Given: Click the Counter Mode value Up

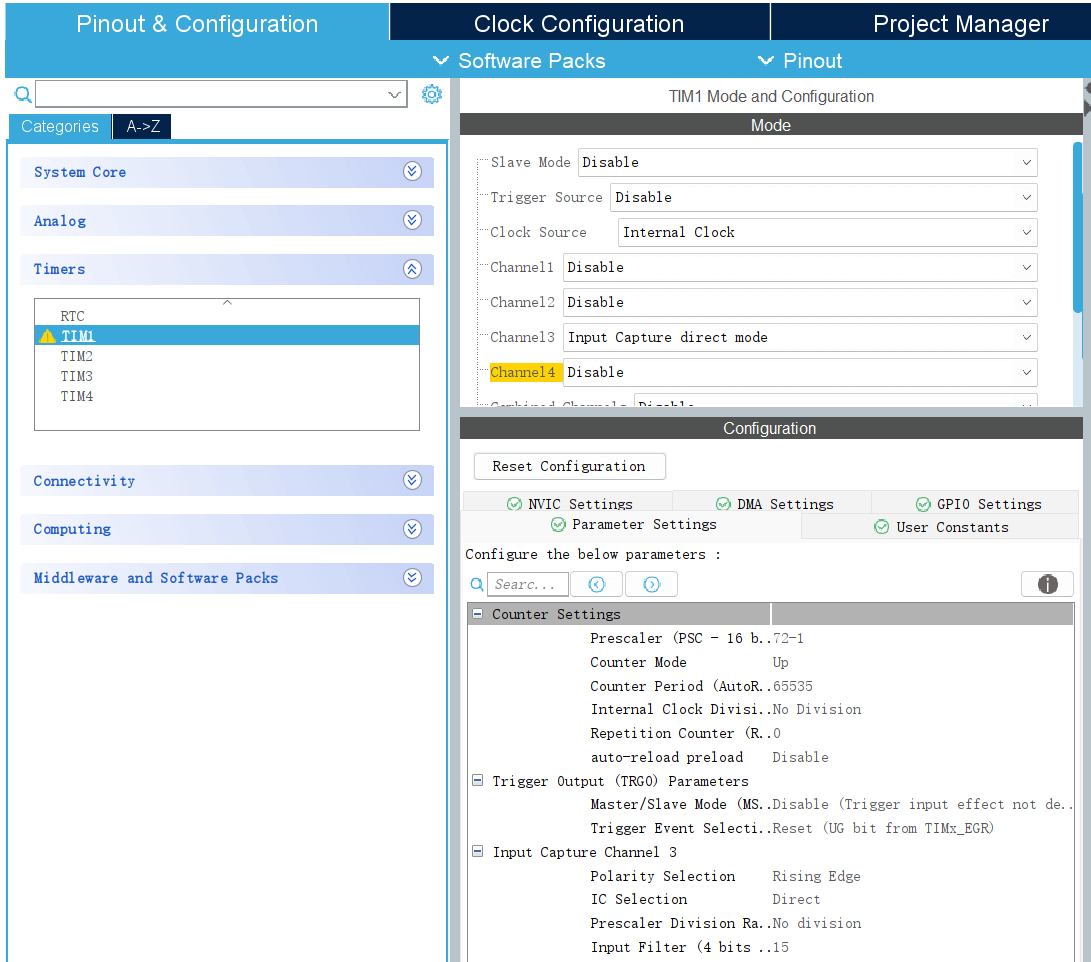Looking at the screenshot, I should [780, 662].
